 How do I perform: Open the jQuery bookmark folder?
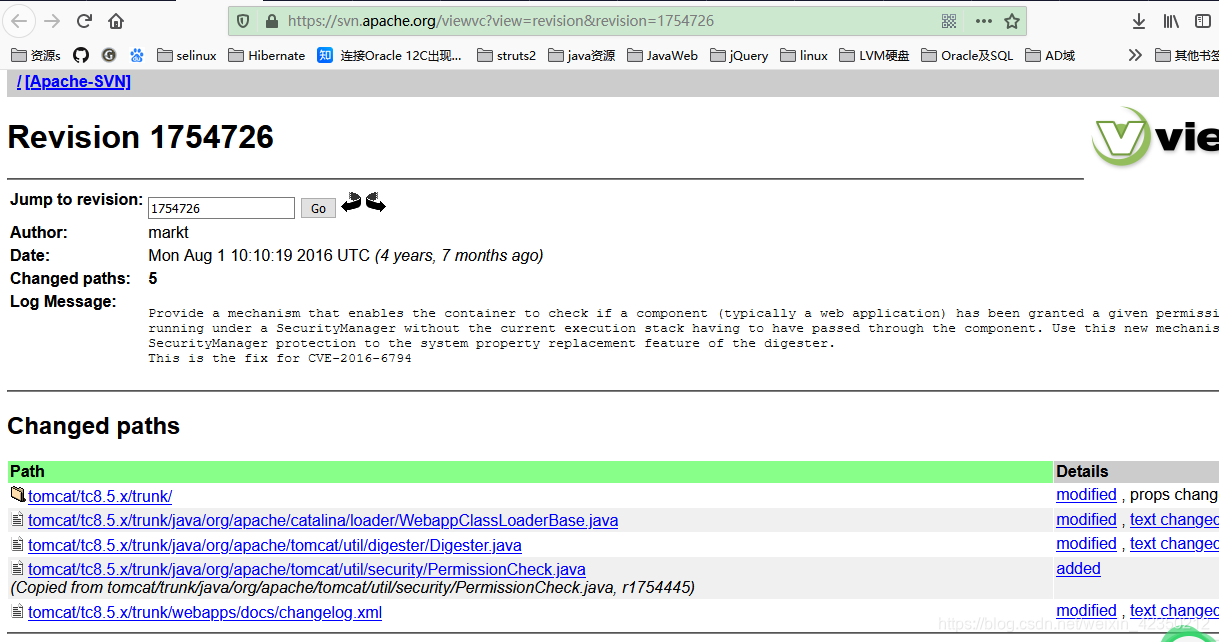739,55
